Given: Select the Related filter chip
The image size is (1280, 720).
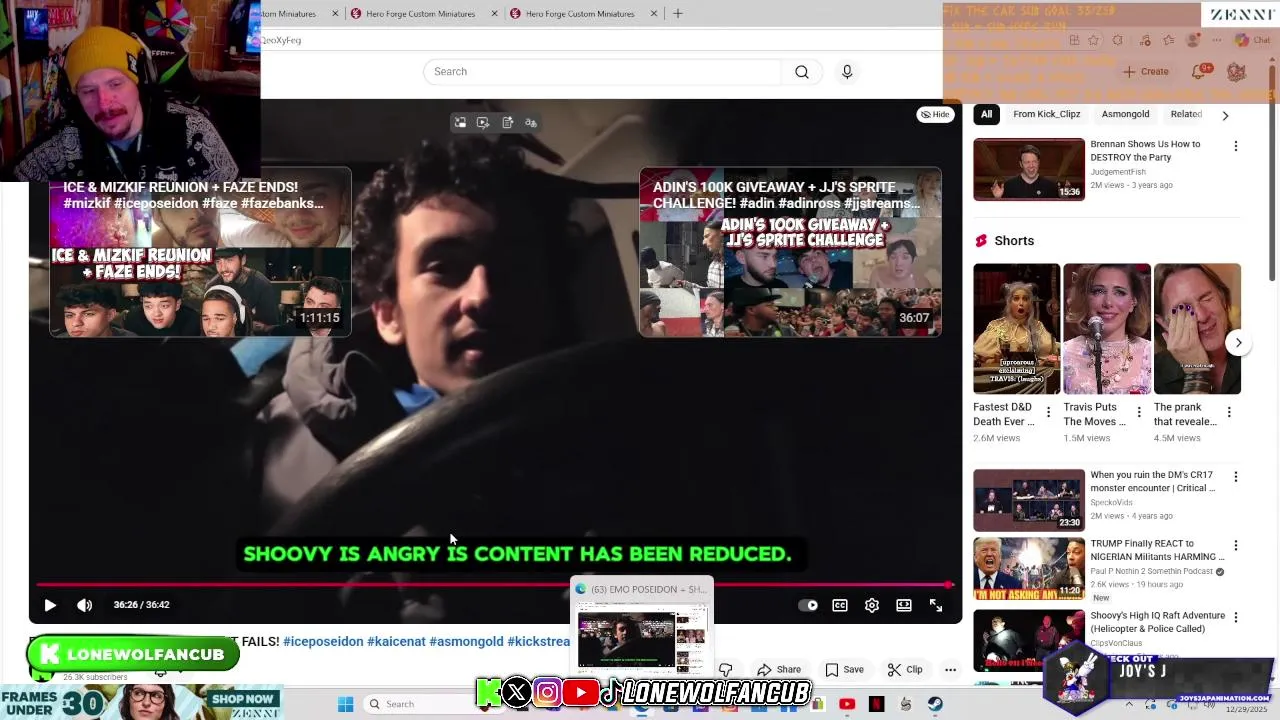Looking at the screenshot, I should point(1186,114).
